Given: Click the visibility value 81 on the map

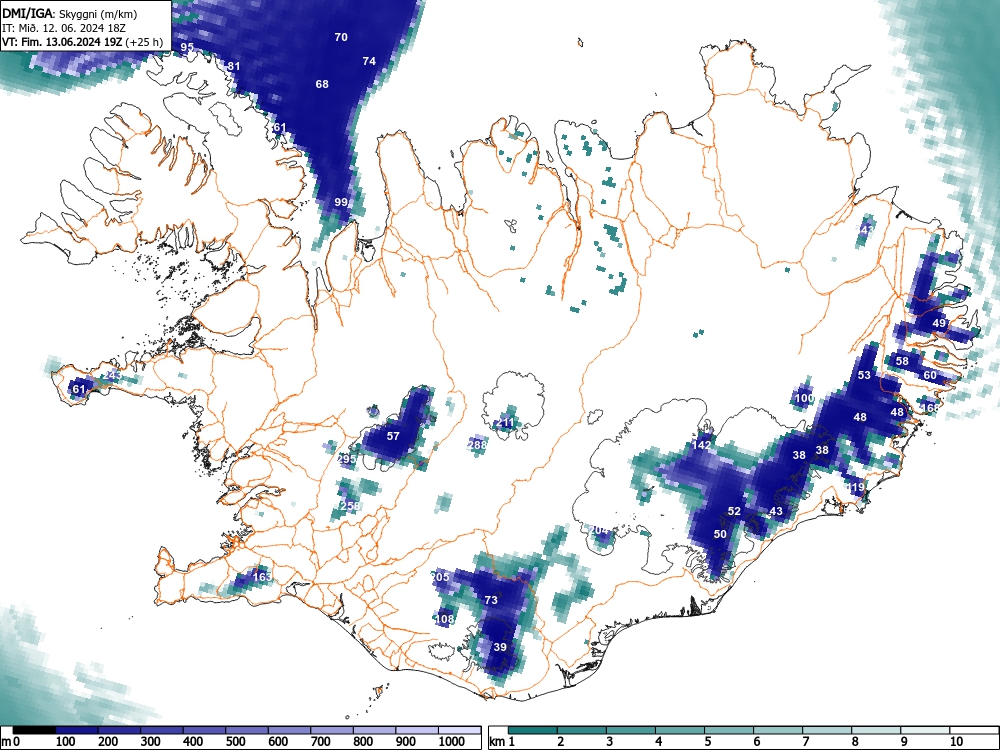Looking at the screenshot, I should click(234, 66).
